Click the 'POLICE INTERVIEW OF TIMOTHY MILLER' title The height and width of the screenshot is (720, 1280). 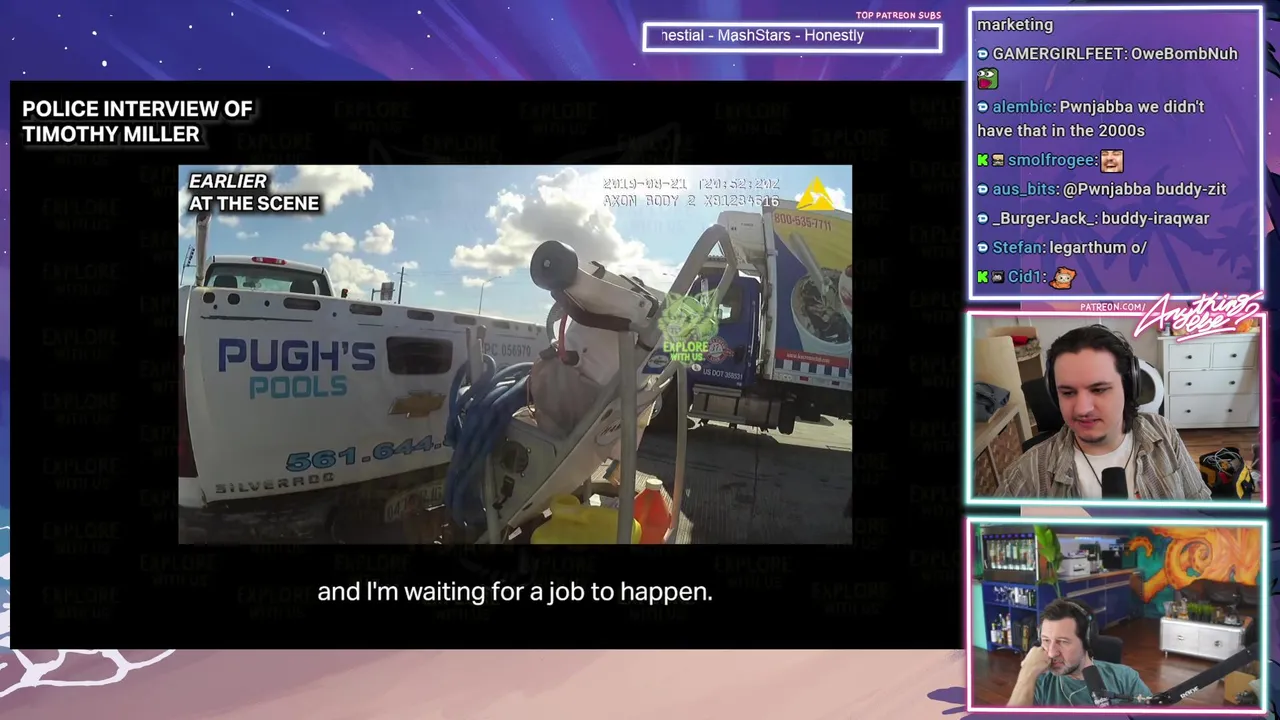pos(137,121)
